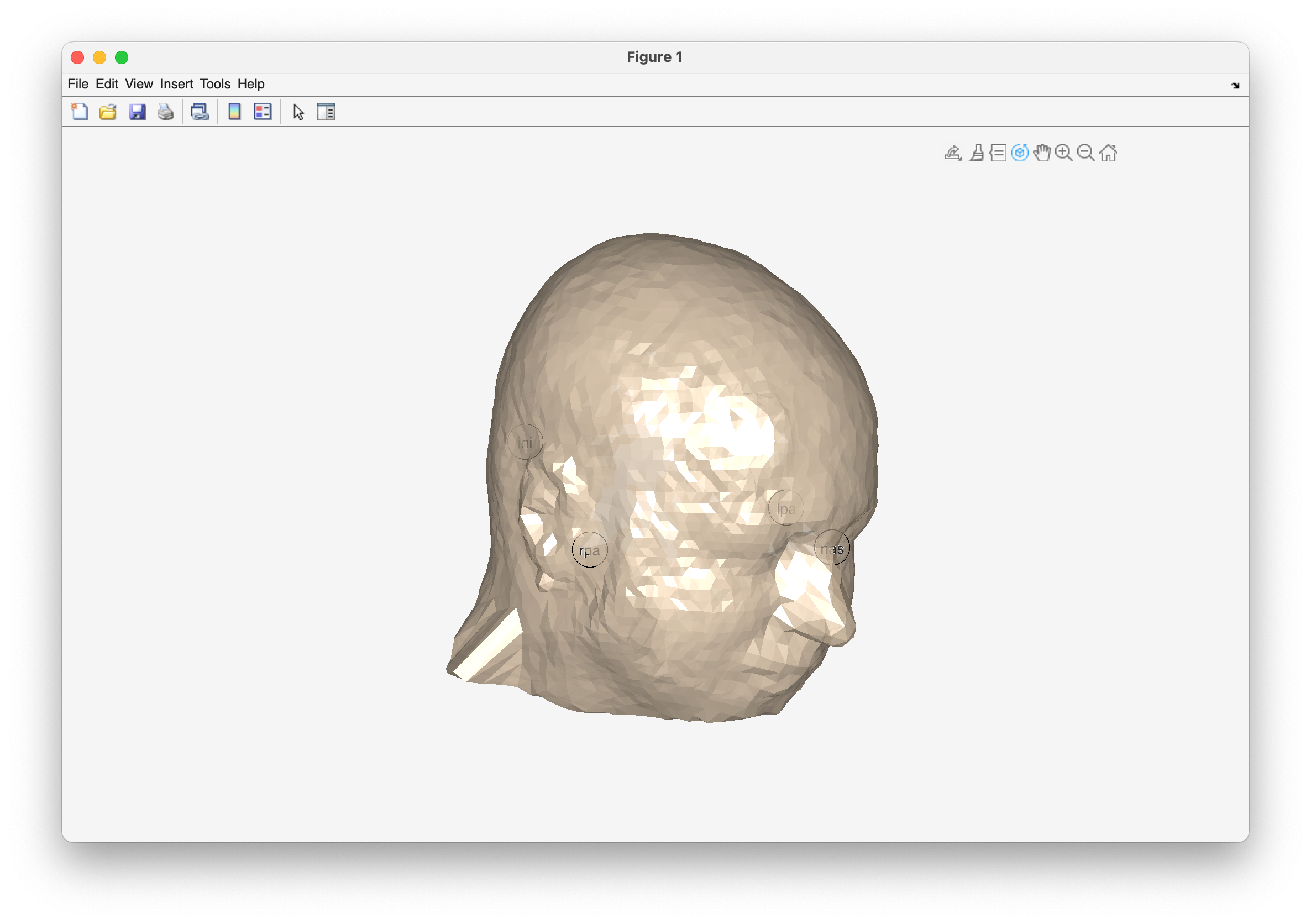Open the File menu
Image resolution: width=1311 pixels, height=924 pixels.
click(x=78, y=84)
